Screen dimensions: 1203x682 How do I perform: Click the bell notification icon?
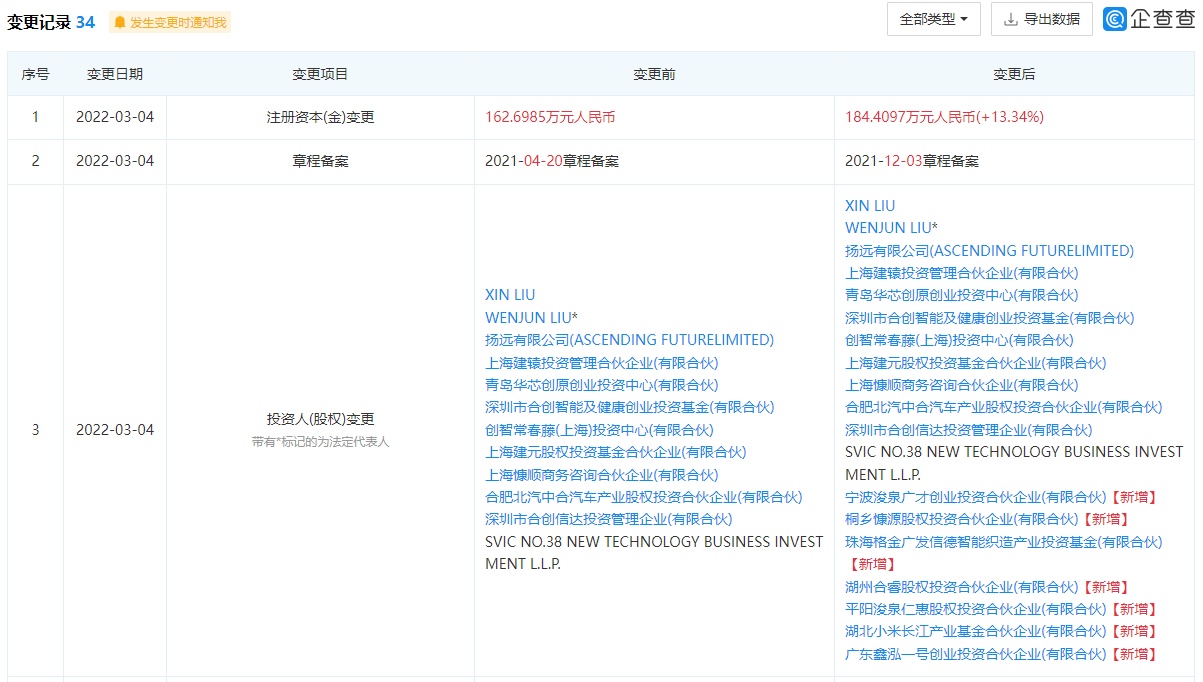coord(120,22)
